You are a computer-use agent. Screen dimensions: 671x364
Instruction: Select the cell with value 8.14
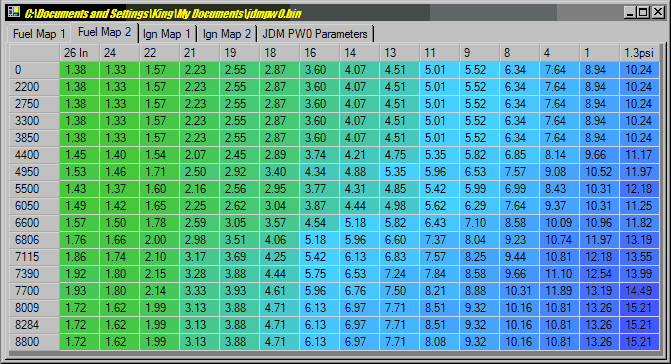point(559,155)
